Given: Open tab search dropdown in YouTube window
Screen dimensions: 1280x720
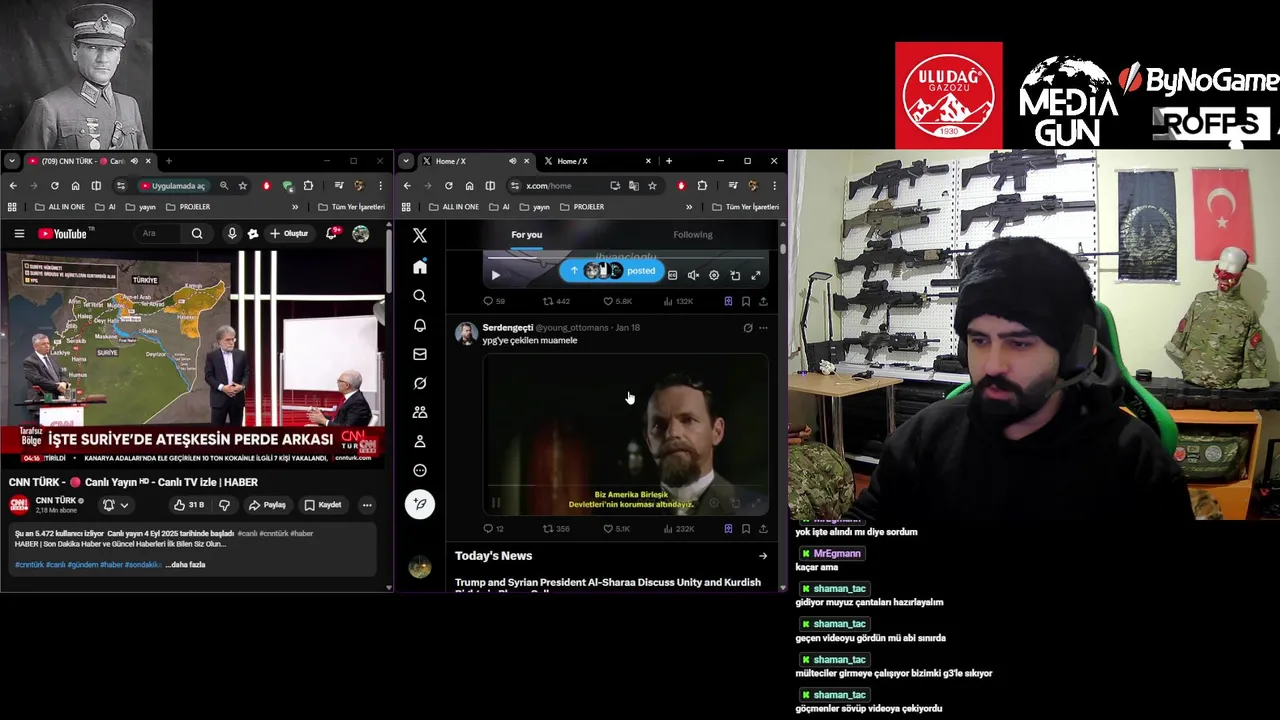Looking at the screenshot, I should click(11, 161).
